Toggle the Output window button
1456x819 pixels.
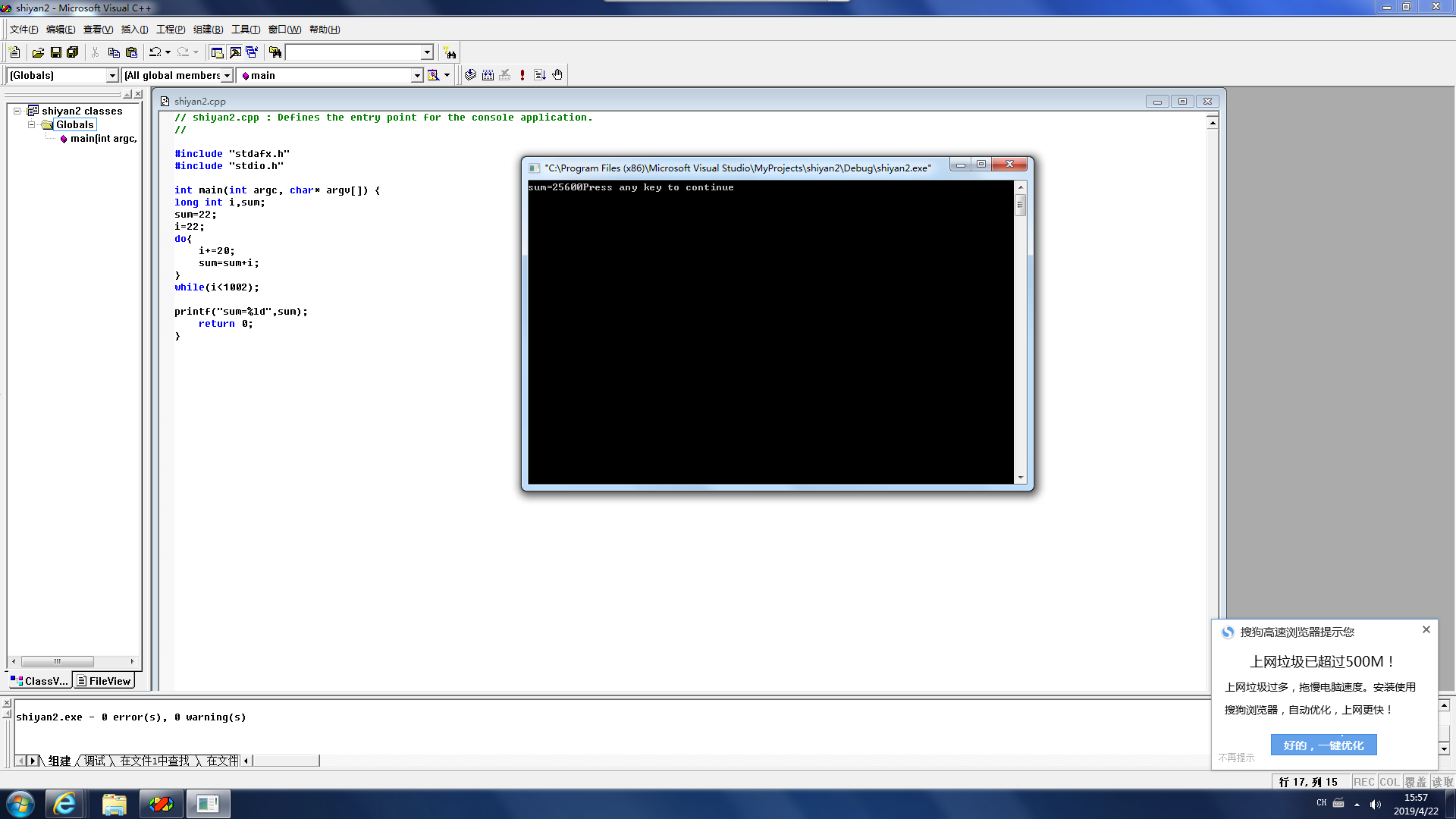tap(235, 52)
